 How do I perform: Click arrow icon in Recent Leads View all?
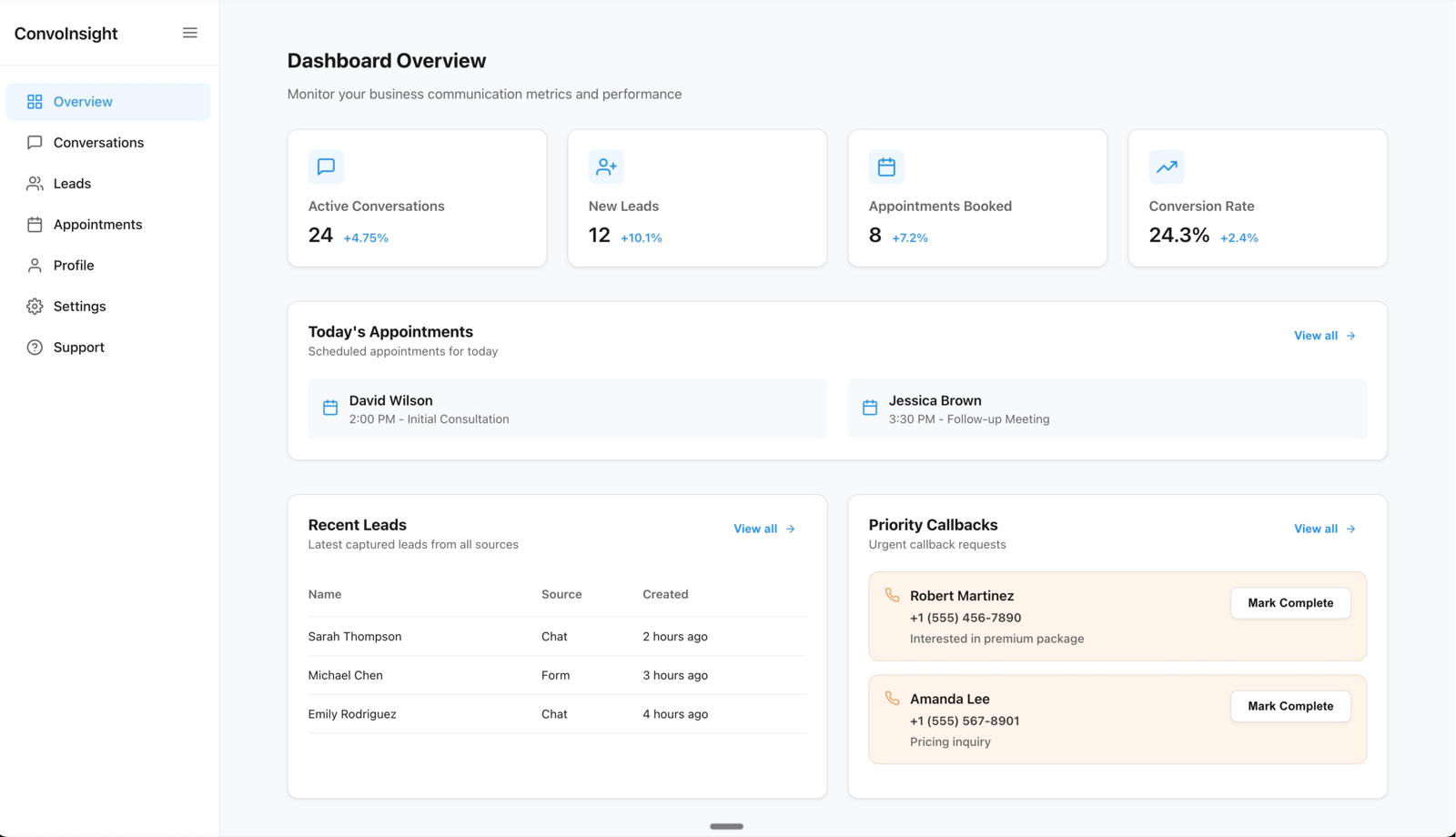[791, 529]
